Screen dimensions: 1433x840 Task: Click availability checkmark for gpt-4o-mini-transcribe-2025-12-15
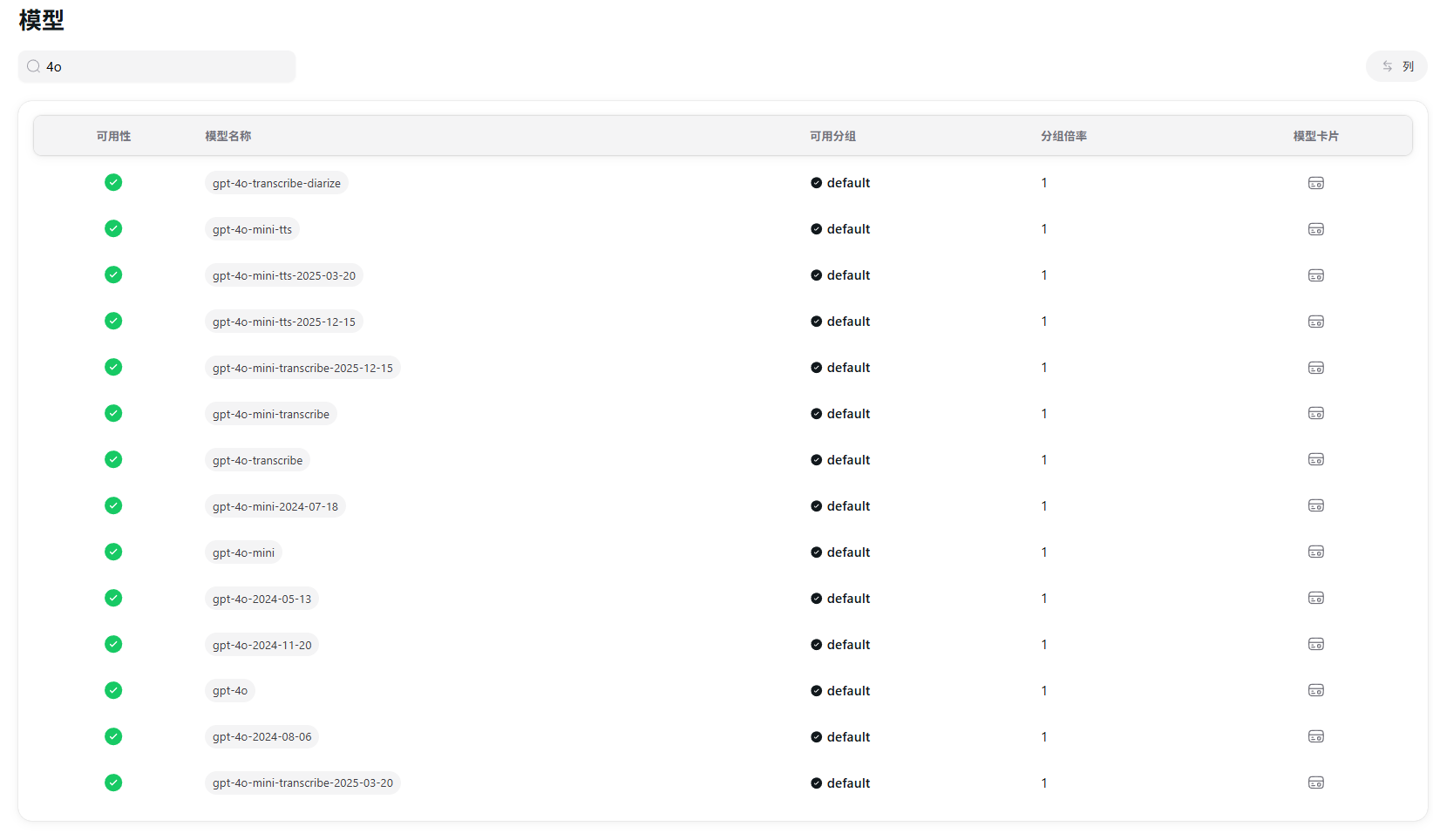point(113,367)
